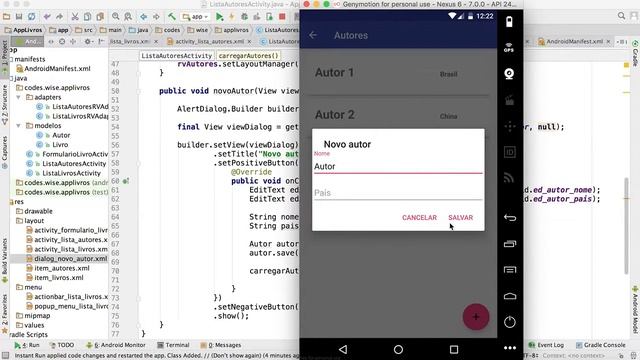Click the editor vertical scrollbar thumb
This screenshot has width=640, height=360.
pyautogui.click(x=626, y=226)
